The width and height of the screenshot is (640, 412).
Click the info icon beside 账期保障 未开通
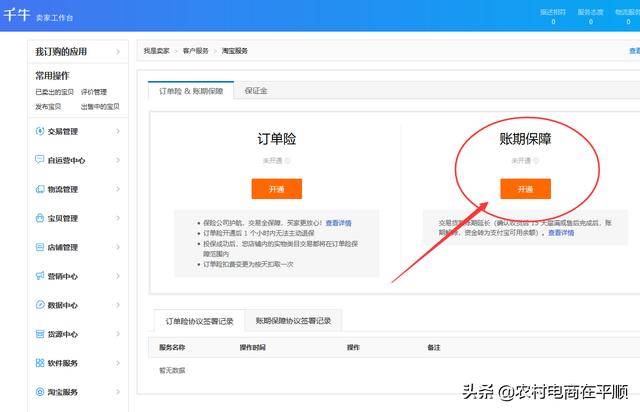(536, 161)
